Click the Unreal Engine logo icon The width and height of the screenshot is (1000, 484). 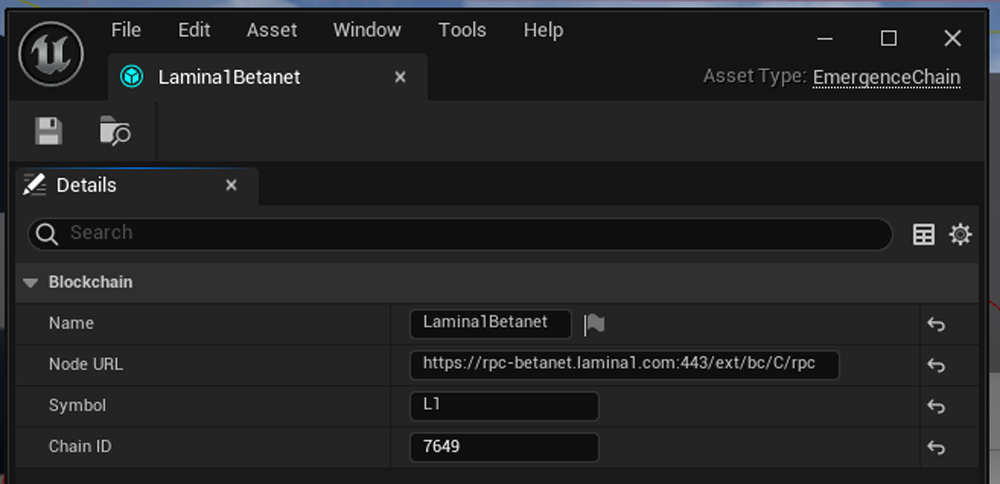[51, 54]
